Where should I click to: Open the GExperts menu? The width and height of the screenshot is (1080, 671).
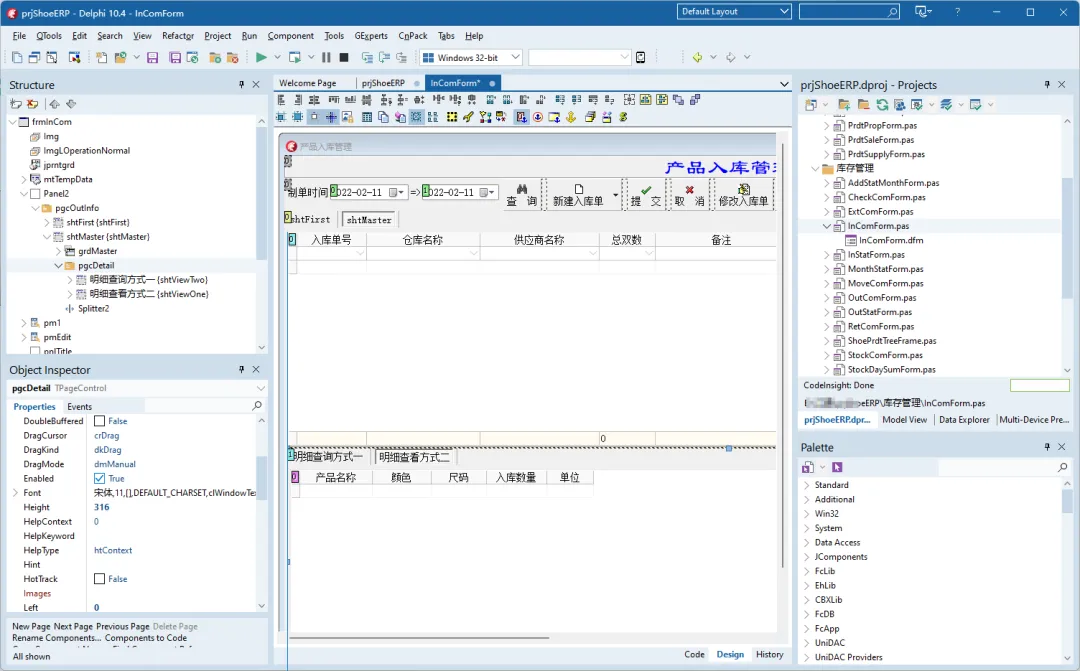point(371,36)
